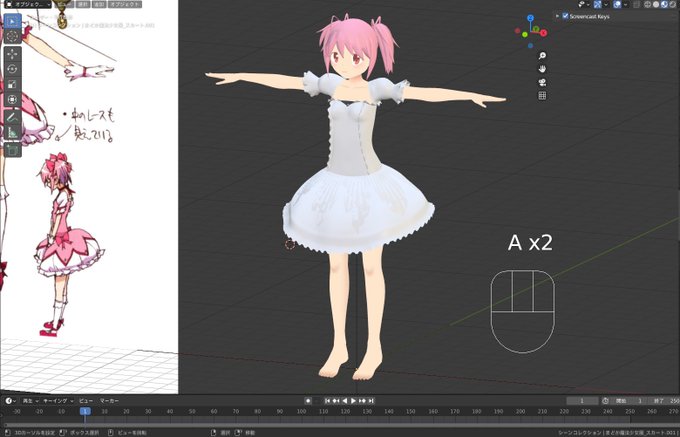The width and height of the screenshot is (680, 437).
Task: Click the current frame number field
Action: click(x=582, y=401)
